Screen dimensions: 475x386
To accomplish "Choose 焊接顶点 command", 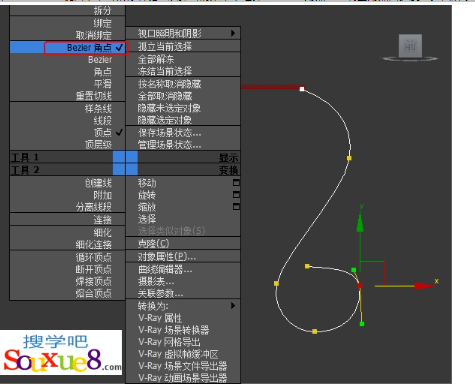I will coord(67,281).
